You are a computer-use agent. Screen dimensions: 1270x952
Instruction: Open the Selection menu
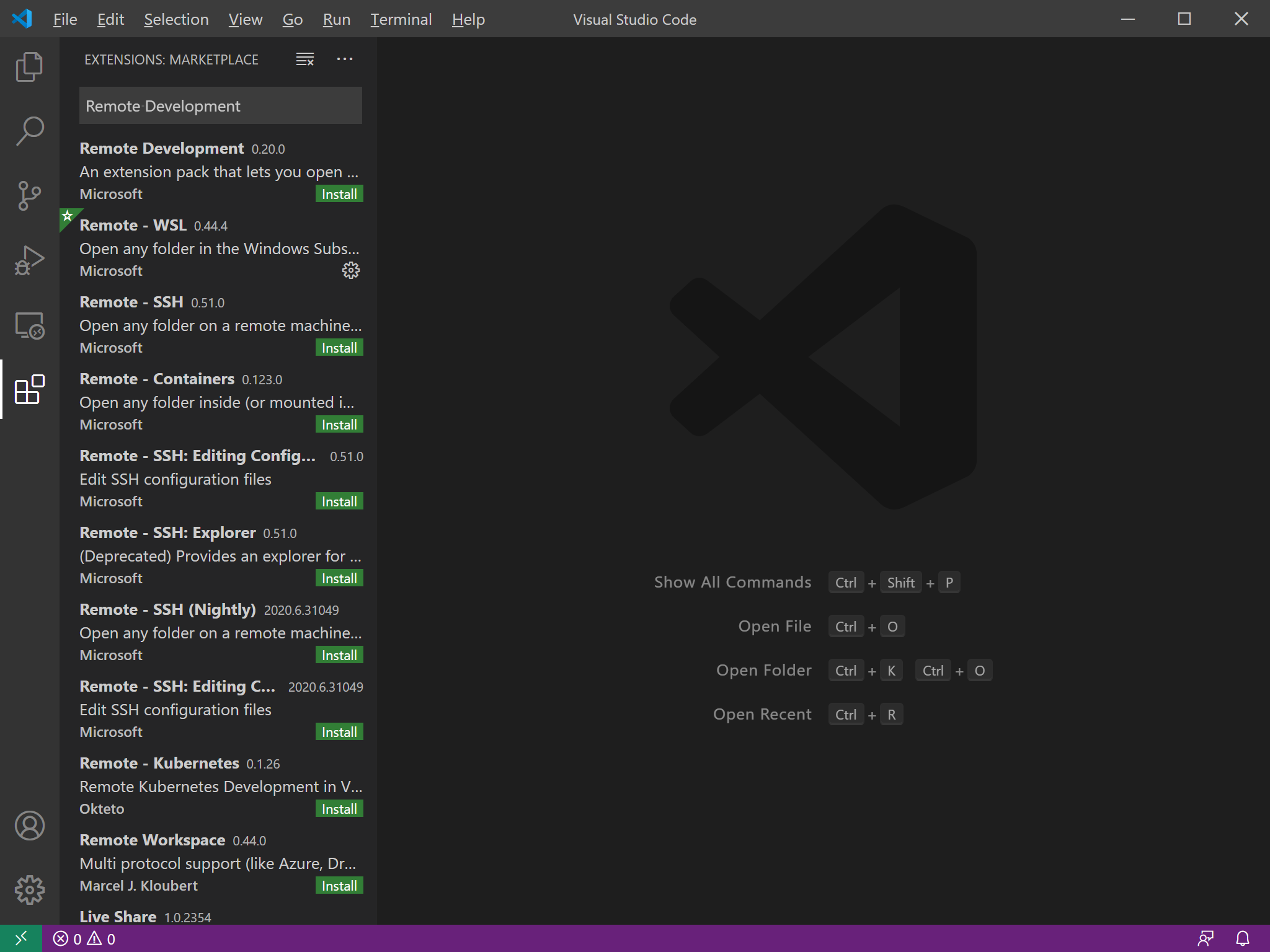[176, 19]
